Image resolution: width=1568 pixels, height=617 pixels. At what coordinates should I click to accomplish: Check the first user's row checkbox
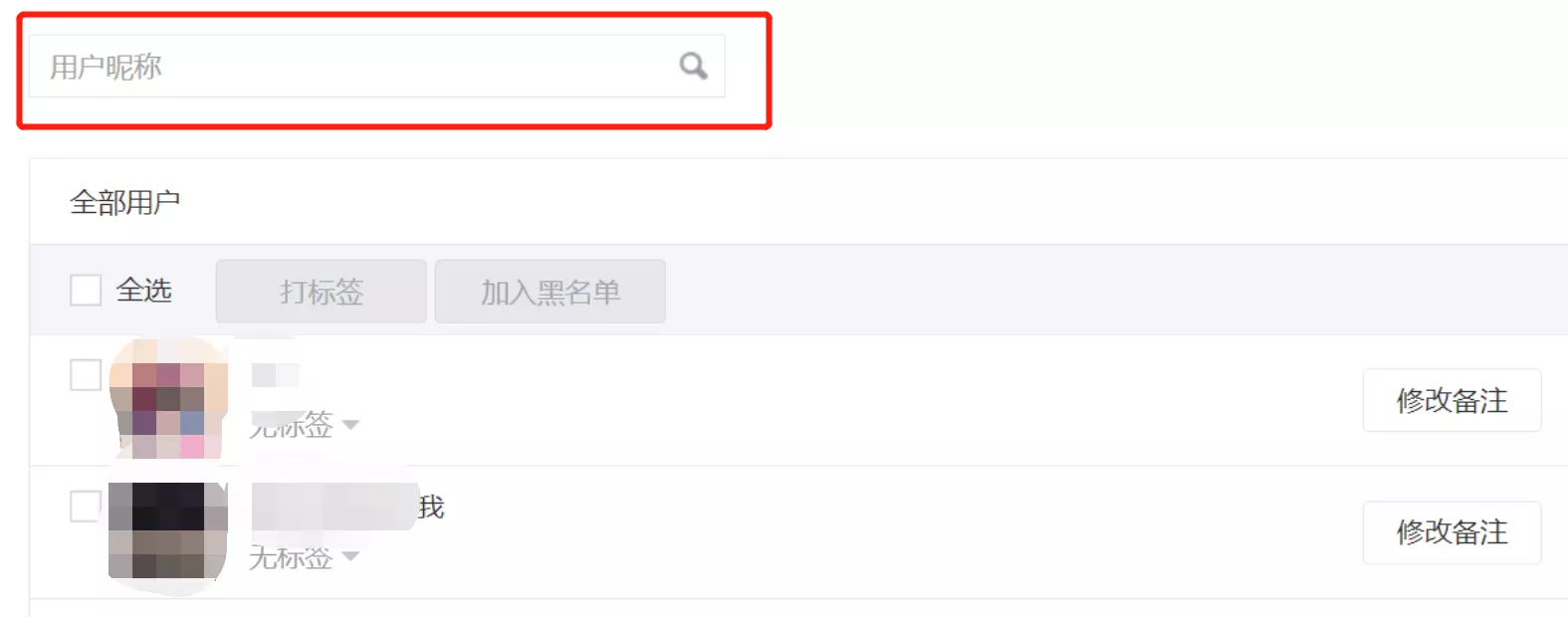(x=86, y=375)
